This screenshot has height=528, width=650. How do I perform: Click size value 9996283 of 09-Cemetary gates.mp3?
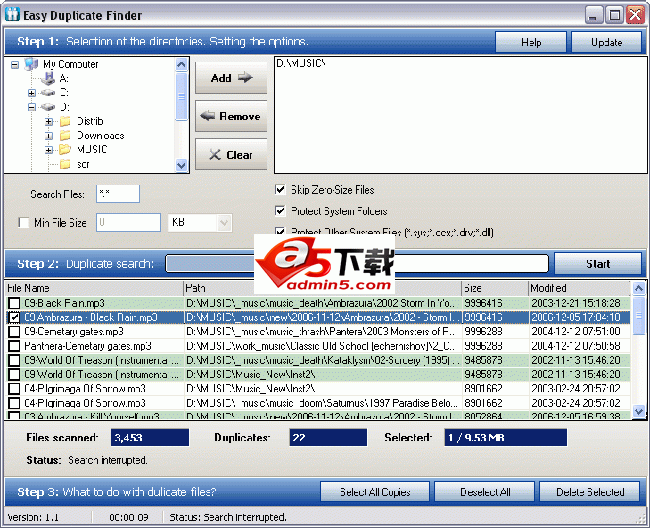(x=483, y=332)
